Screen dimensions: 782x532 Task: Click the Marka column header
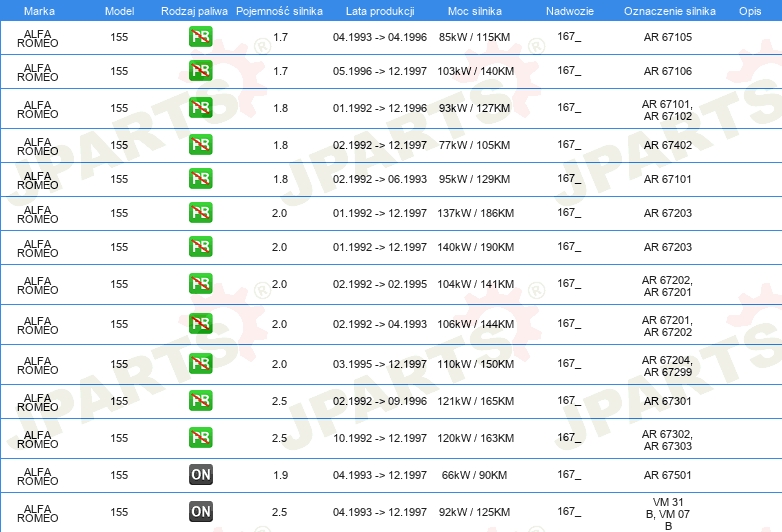point(39,11)
